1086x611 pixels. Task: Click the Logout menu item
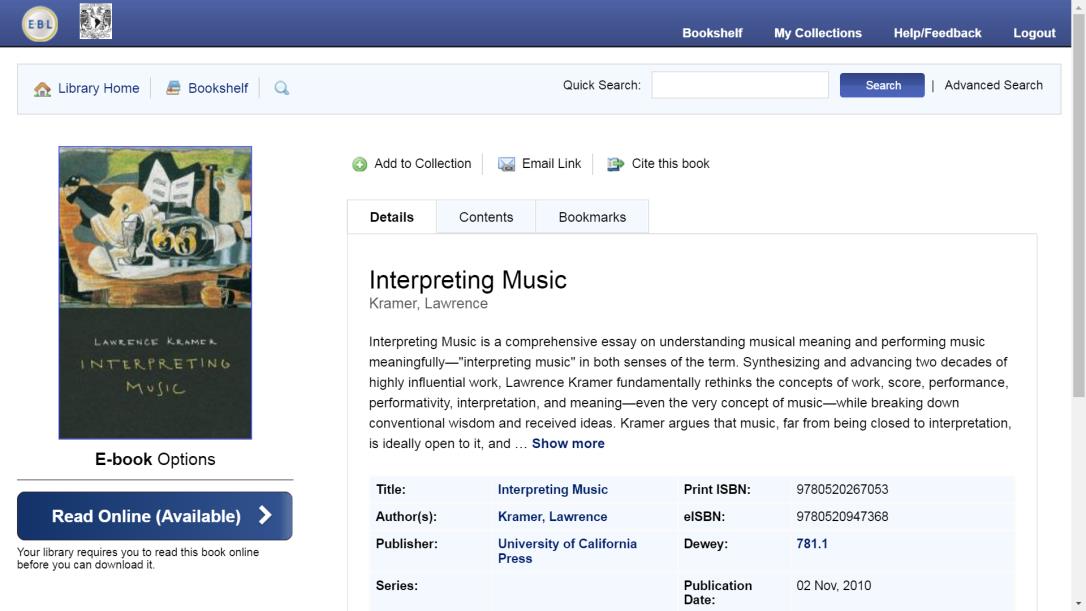click(1034, 33)
